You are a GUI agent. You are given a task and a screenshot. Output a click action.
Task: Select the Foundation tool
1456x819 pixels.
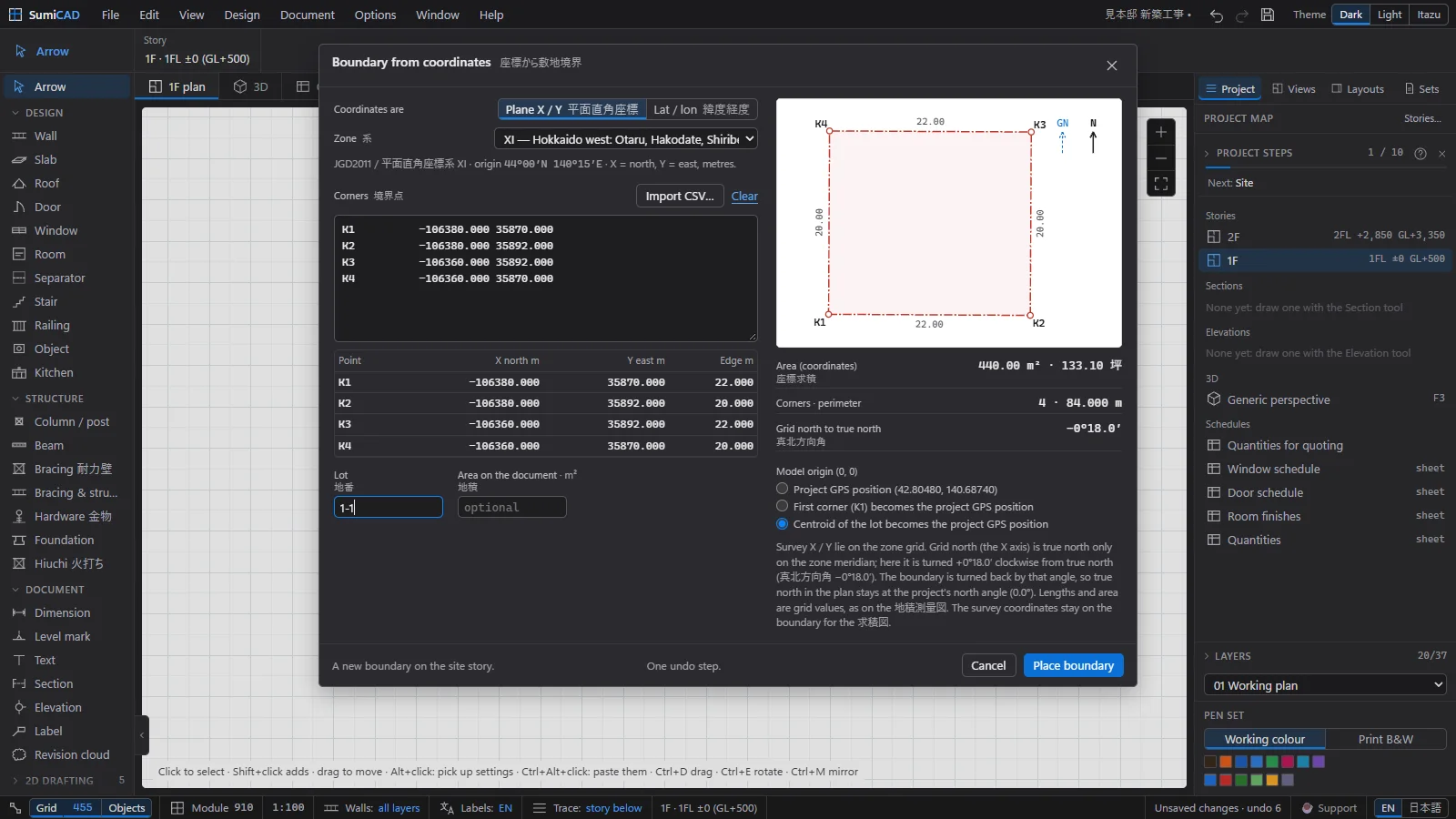click(67, 541)
